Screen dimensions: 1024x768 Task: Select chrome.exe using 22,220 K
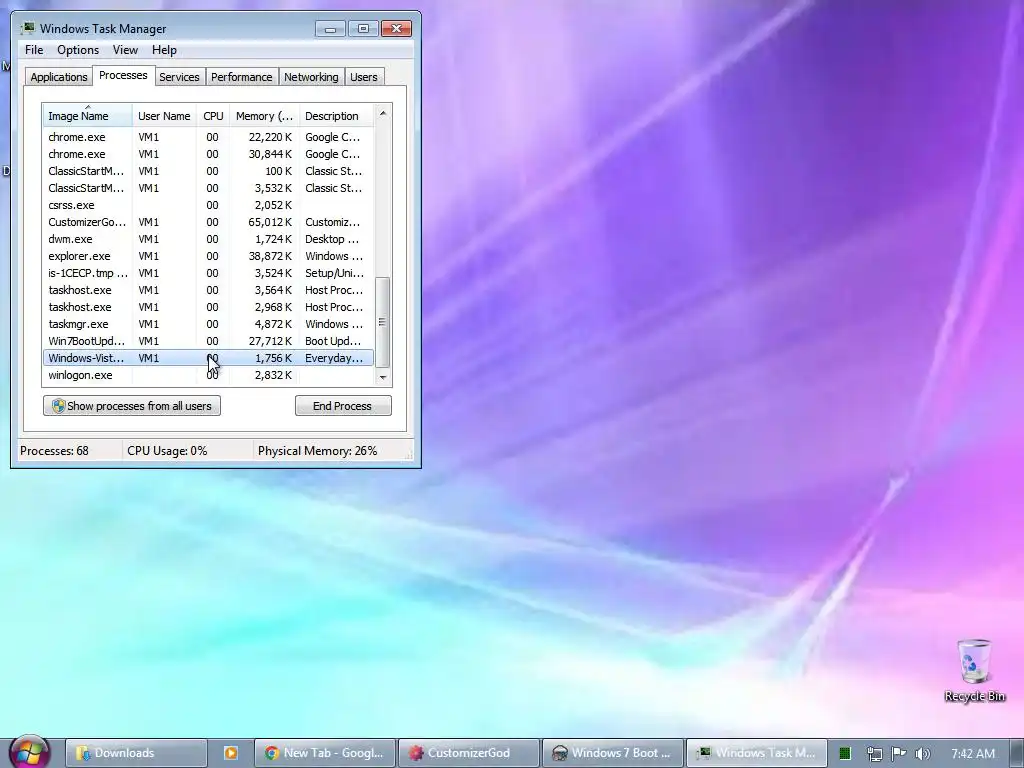coord(208,137)
